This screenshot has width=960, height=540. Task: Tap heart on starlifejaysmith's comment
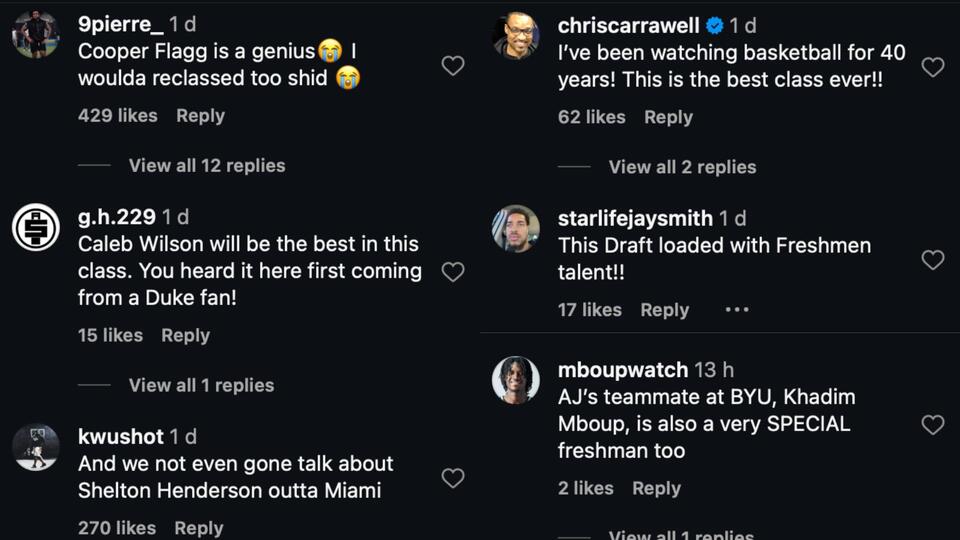932,260
